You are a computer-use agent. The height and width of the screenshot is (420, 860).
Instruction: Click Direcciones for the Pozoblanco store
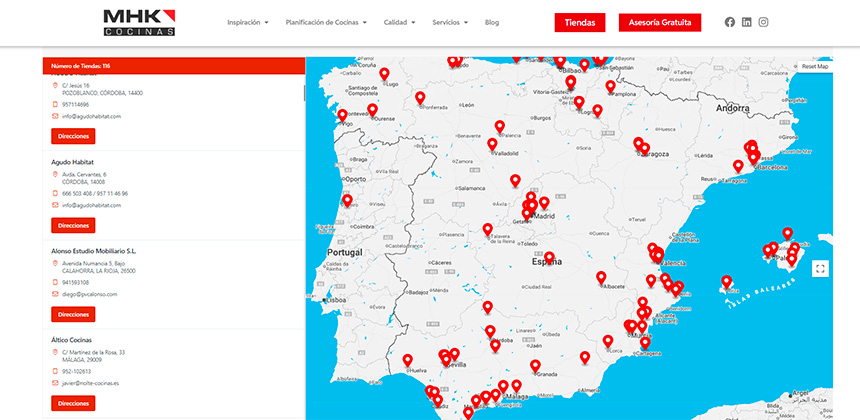pos(73,136)
